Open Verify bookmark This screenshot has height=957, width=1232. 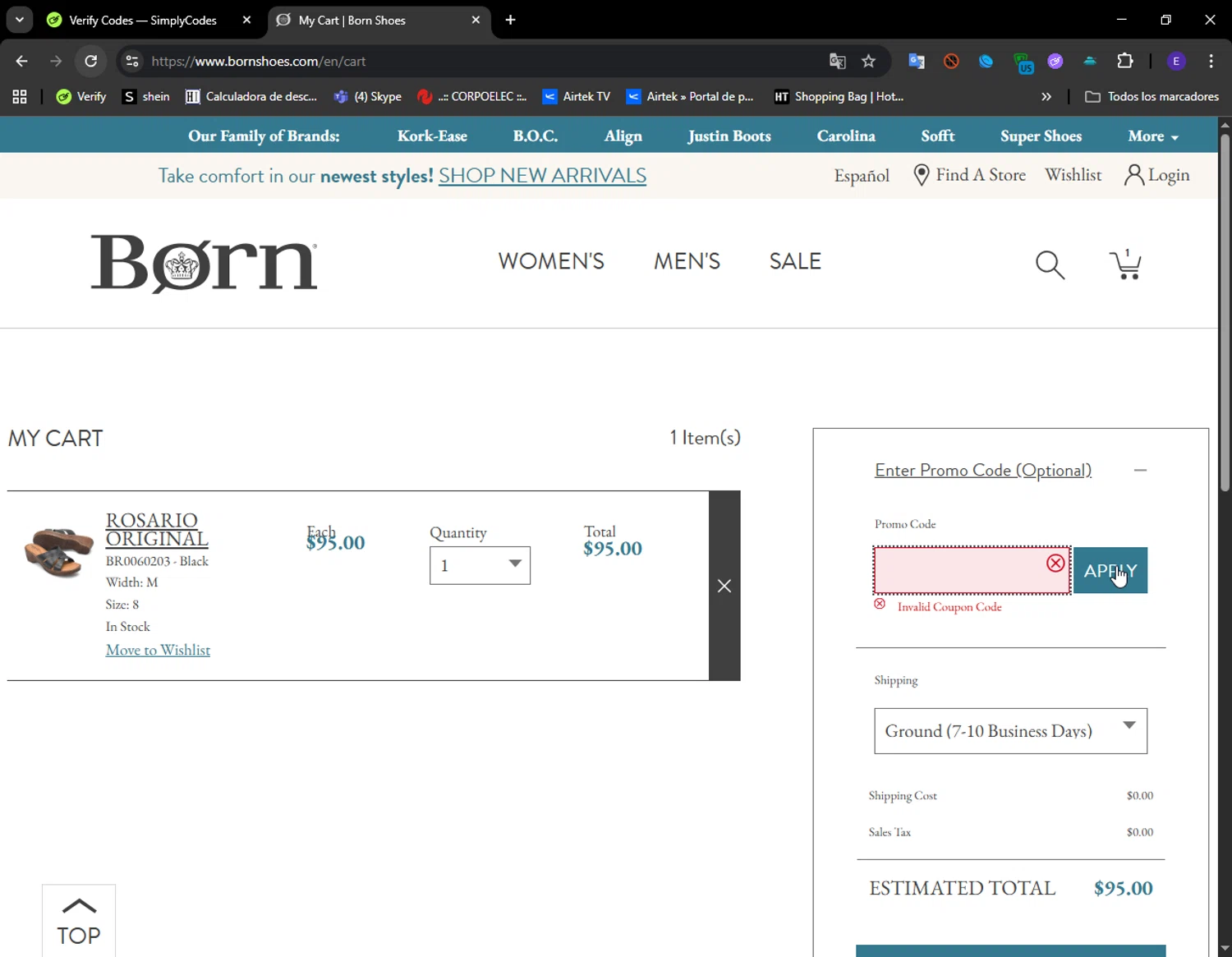coord(81,97)
